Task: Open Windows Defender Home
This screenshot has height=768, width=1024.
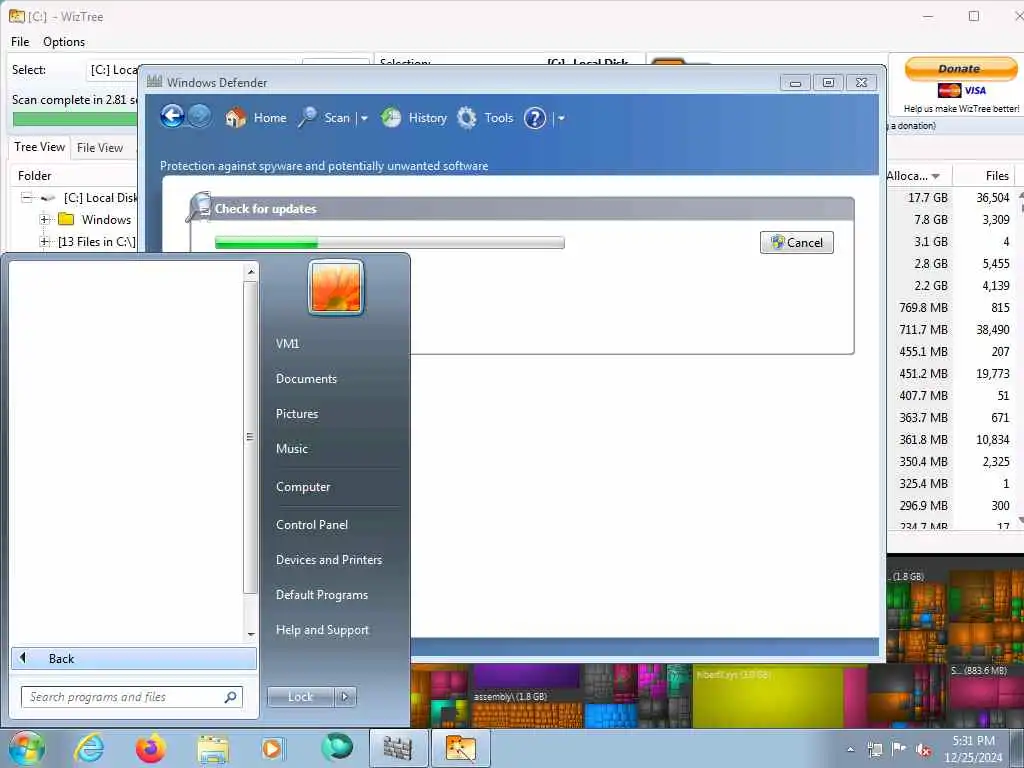Action: (x=255, y=118)
